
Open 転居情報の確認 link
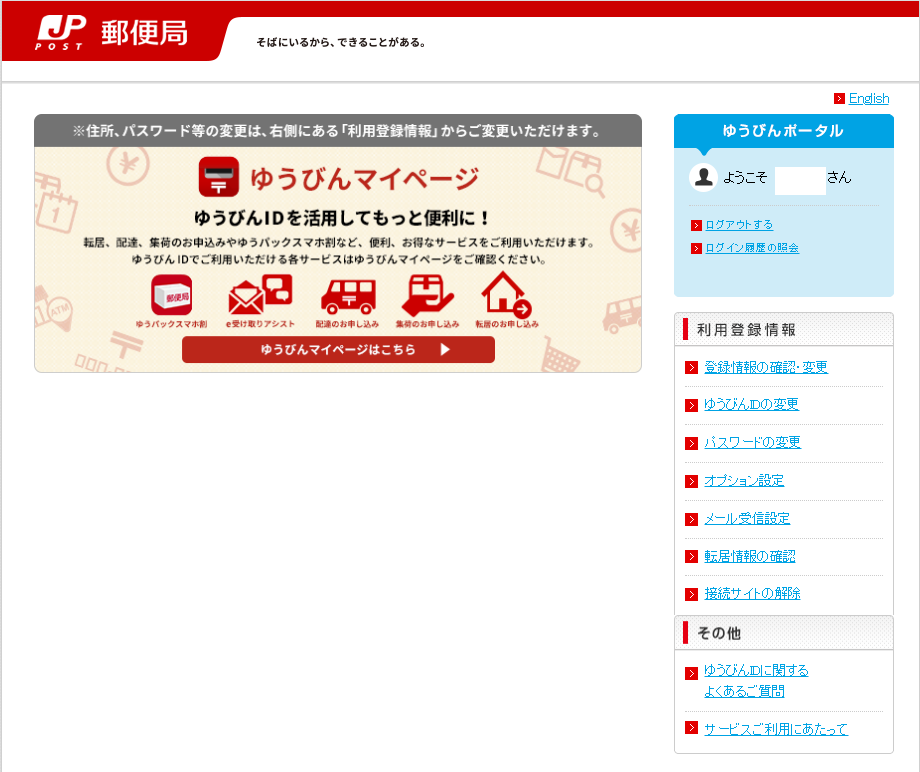point(750,556)
